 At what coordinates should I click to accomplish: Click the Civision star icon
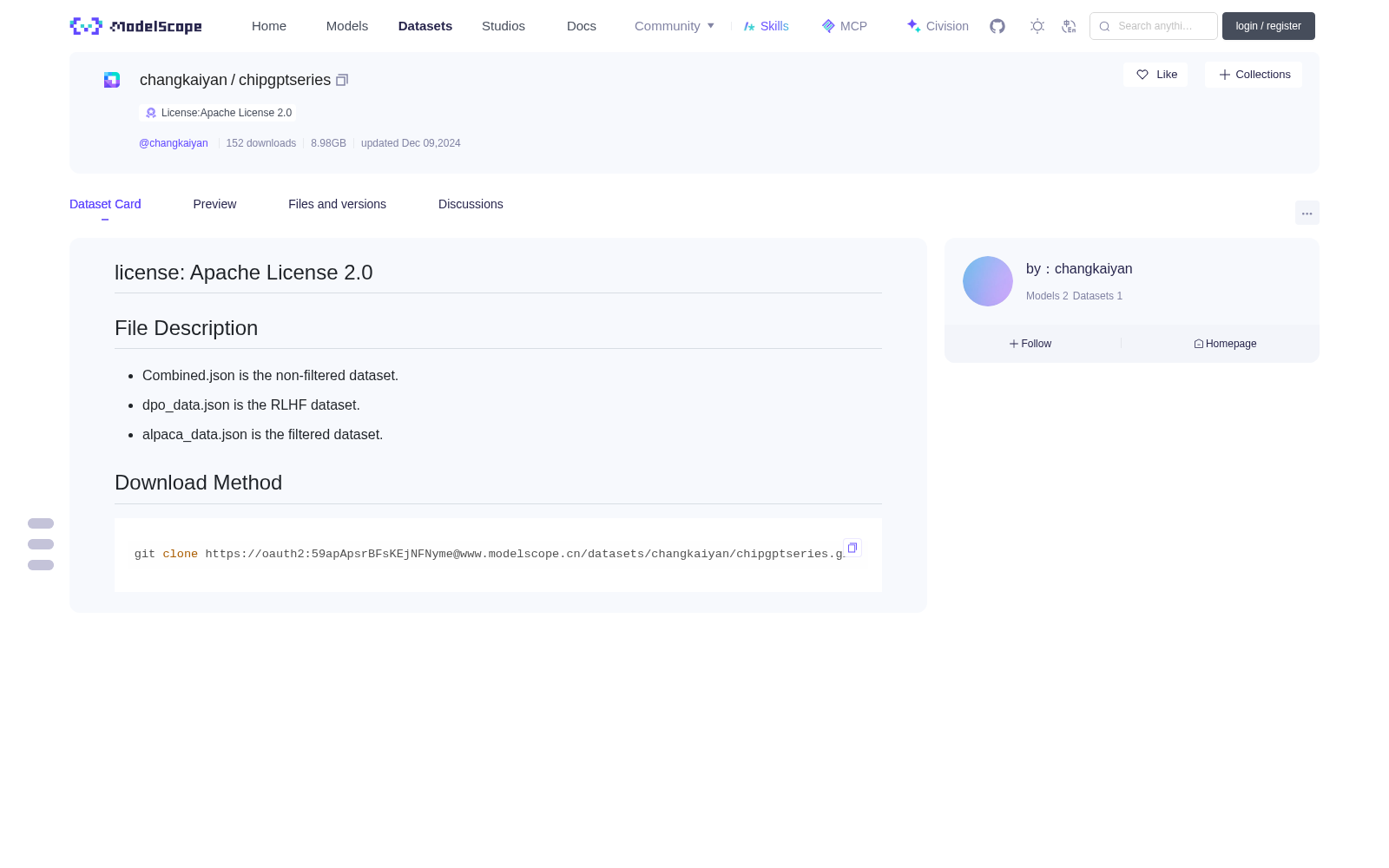coord(913,26)
